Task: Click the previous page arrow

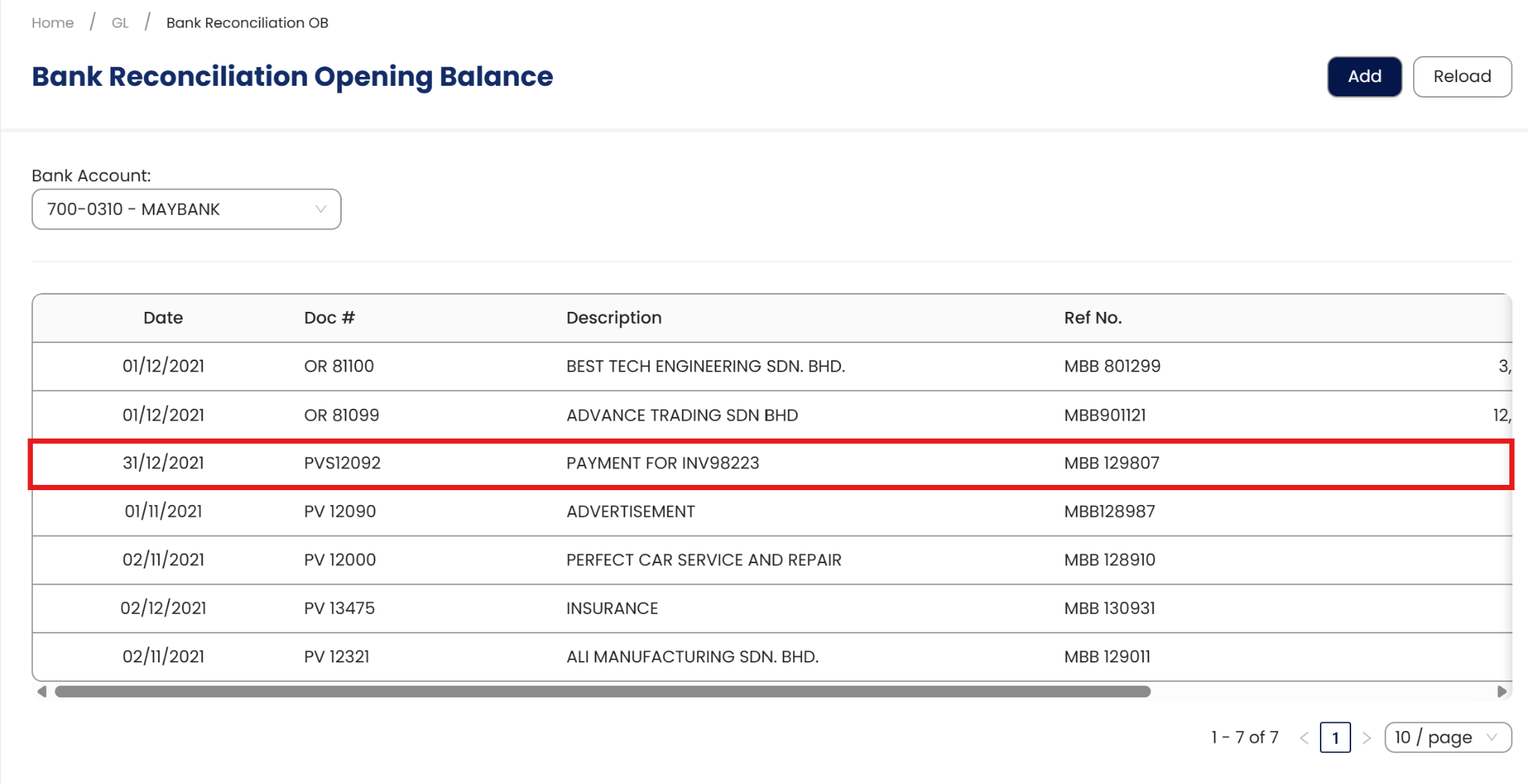Action: coord(1304,738)
